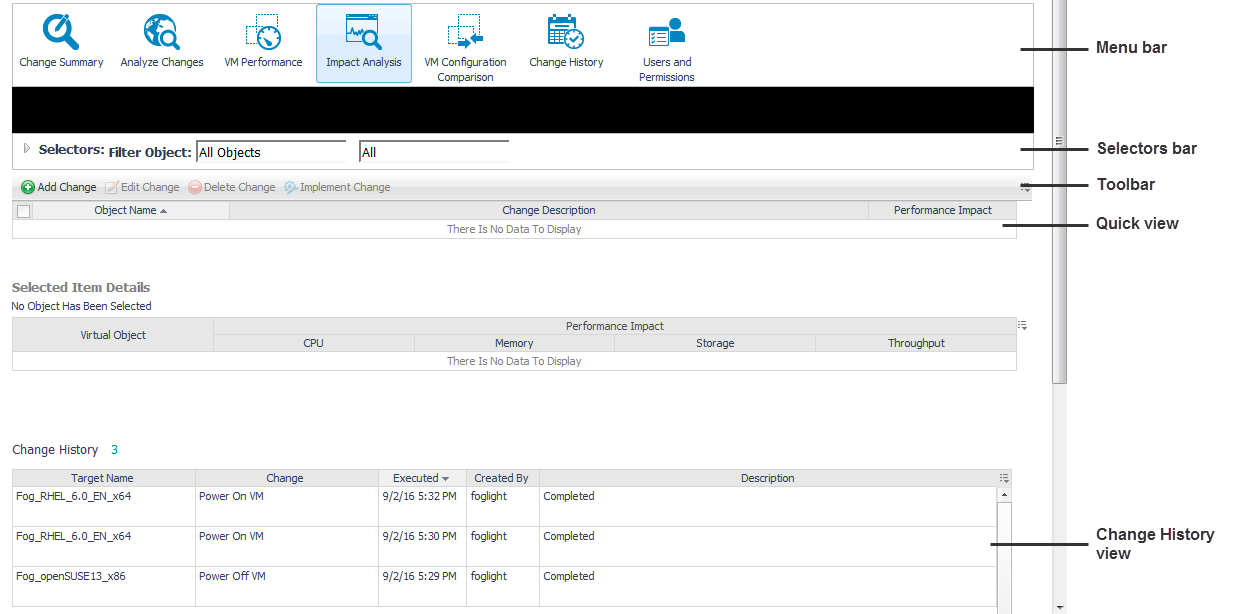
Task: Open the Change Summary icon
Action: (61, 33)
